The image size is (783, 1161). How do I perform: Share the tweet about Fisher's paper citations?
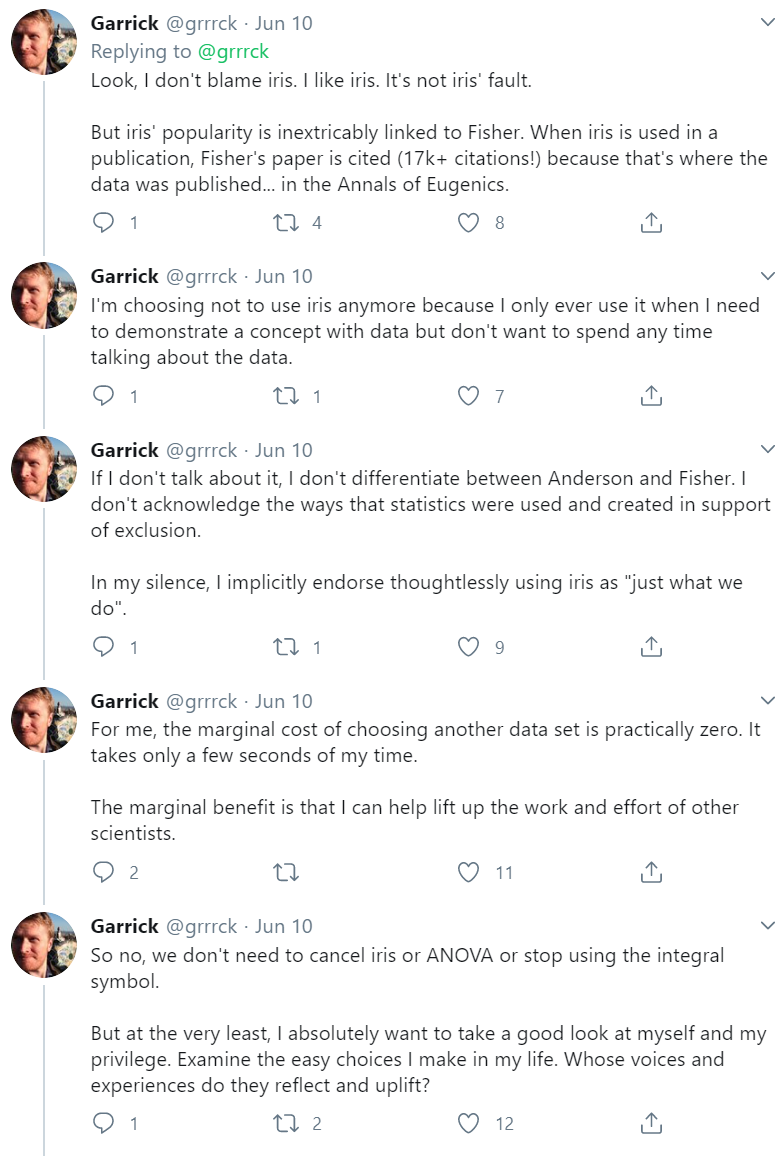click(650, 222)
